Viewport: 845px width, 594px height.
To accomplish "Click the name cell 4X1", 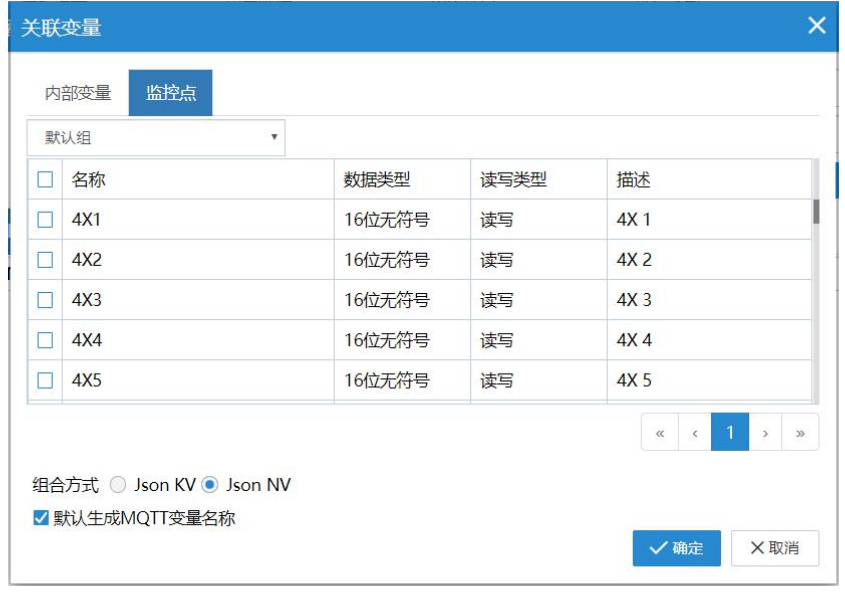I will tap(198, 219).
